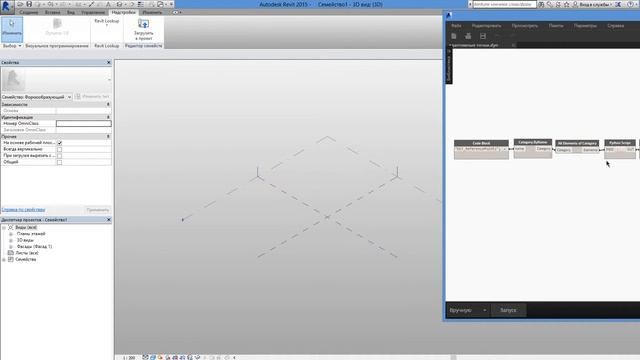The height and width of the screenshot is (360, 640).
Task: Click the detail level icon in view control bar
Action: tap(145, 357)
